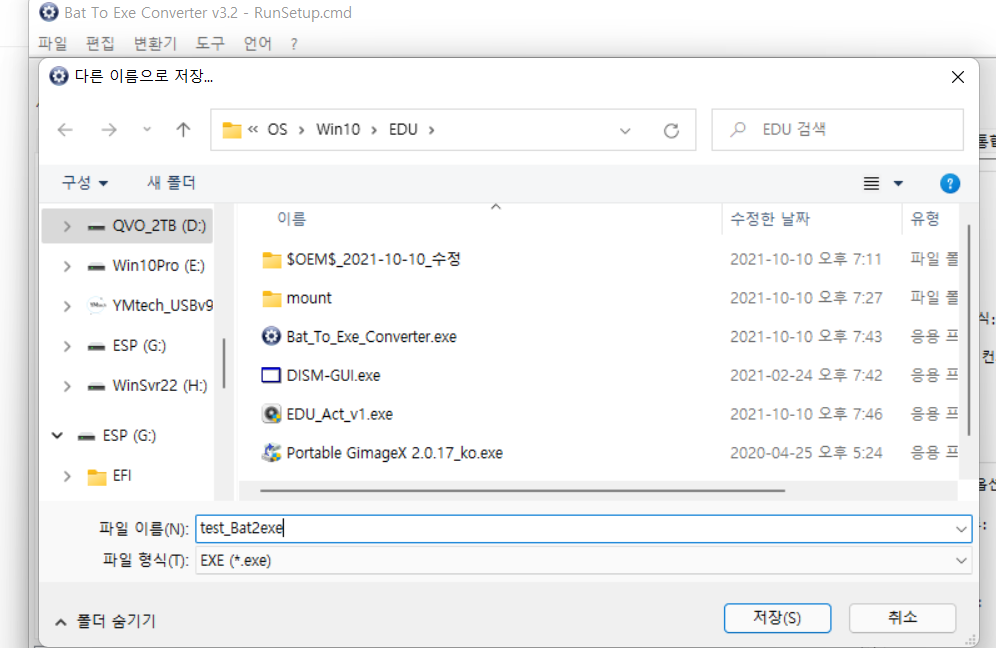Open help with blue question icon
This screenshot has width=996, height=648.
pyautogui.click(x=950, y=184)
